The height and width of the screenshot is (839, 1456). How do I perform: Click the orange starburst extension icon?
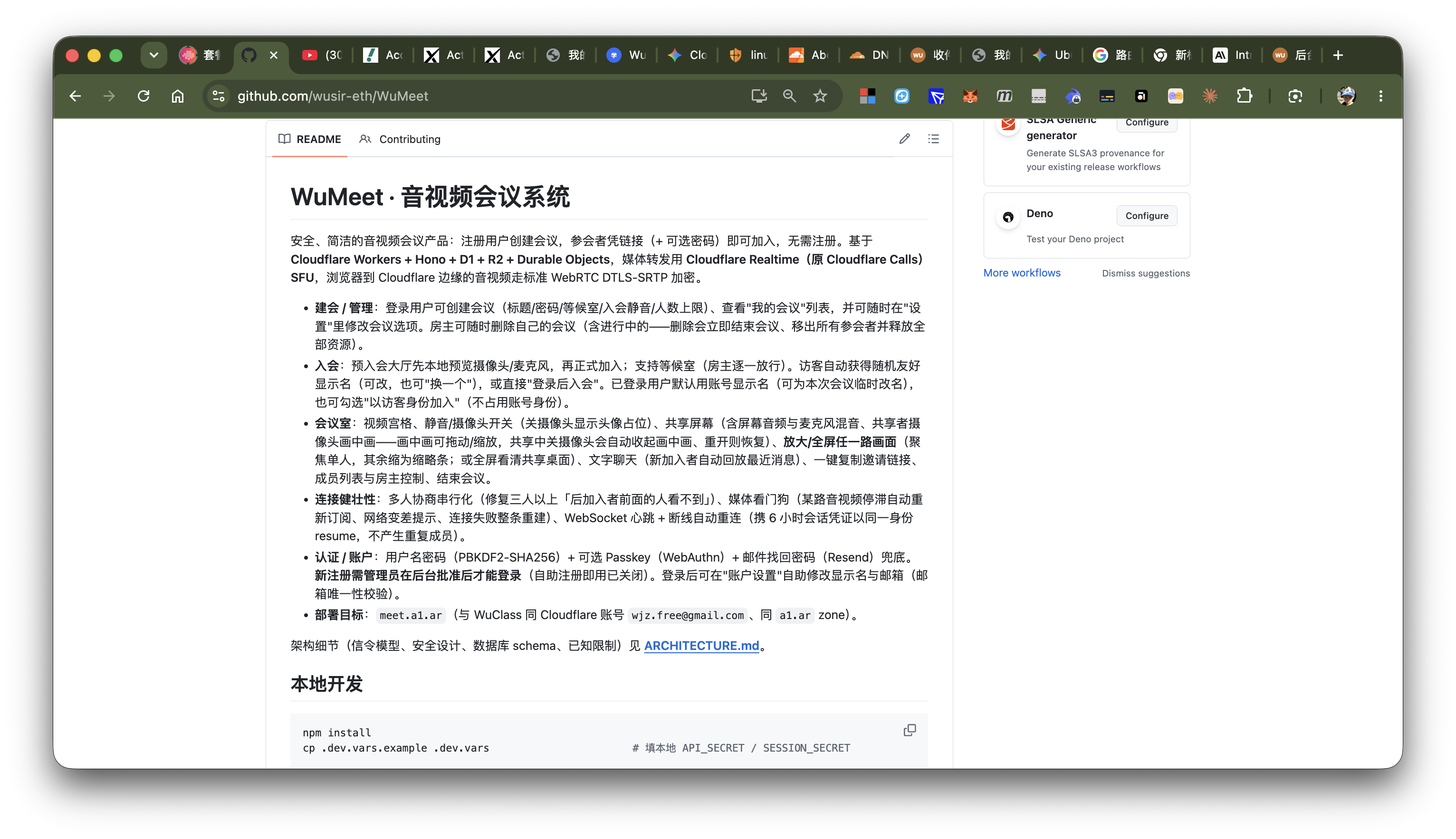[x=1210, y=95]
